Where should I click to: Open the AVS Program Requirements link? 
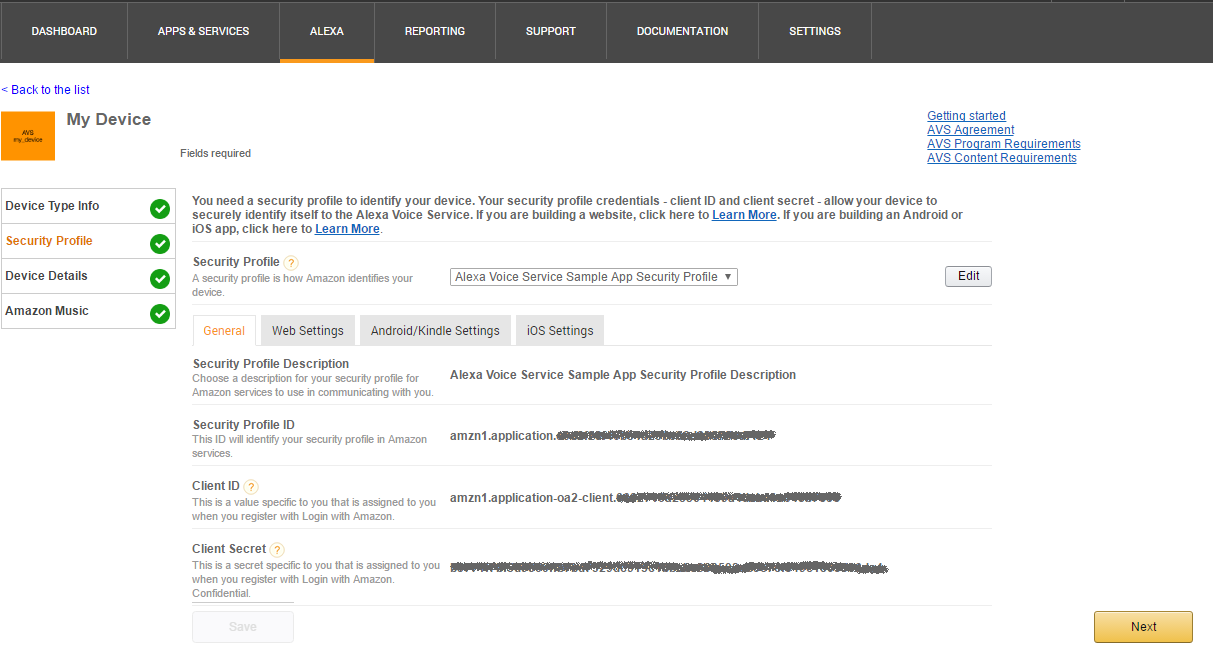pyautogui.click(x=1004, y=144)
